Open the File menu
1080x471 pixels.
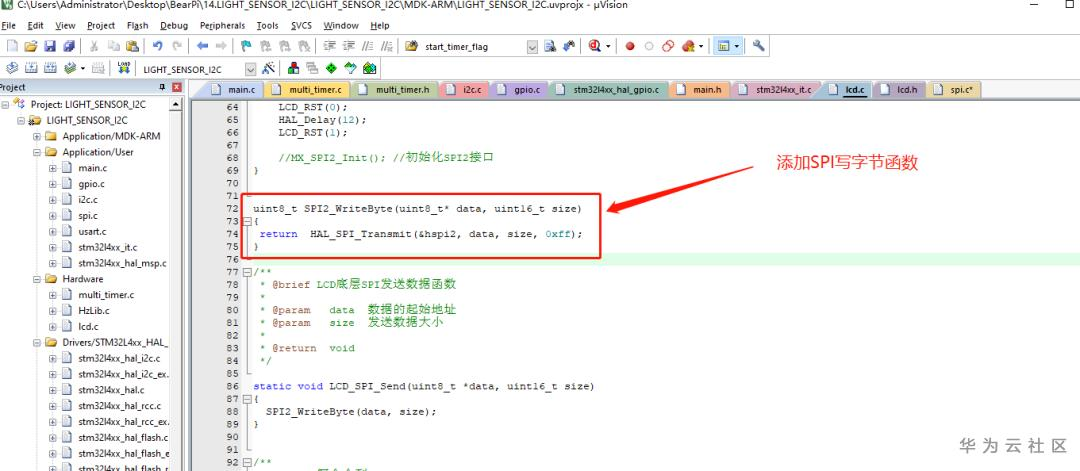pos(8,25)
